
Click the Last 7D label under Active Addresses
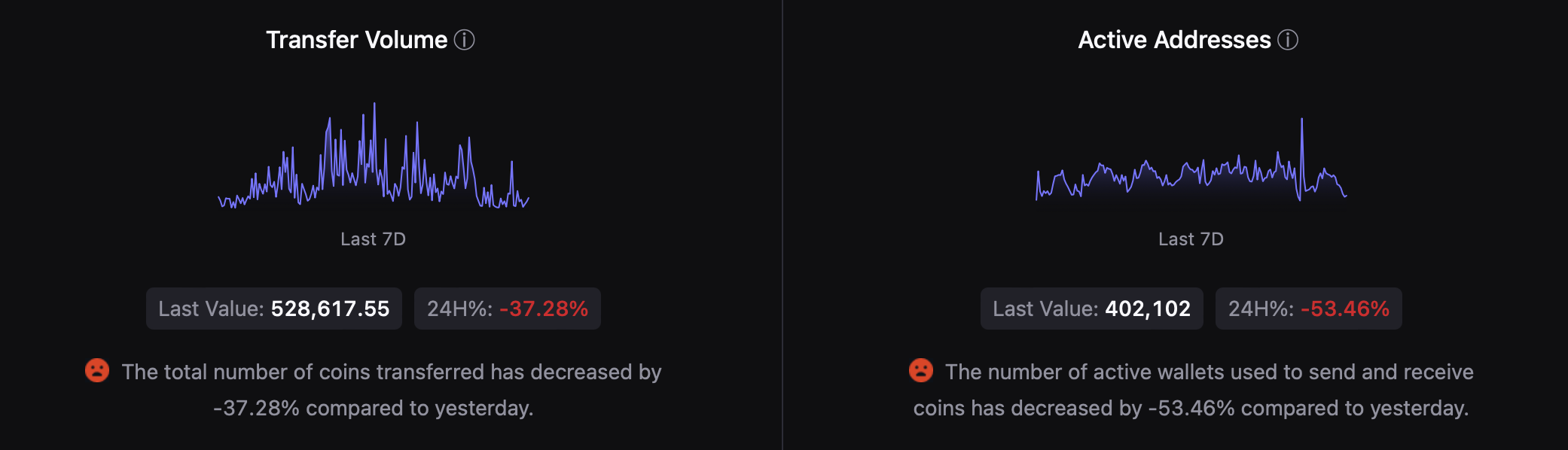(x=1191, y=239)
